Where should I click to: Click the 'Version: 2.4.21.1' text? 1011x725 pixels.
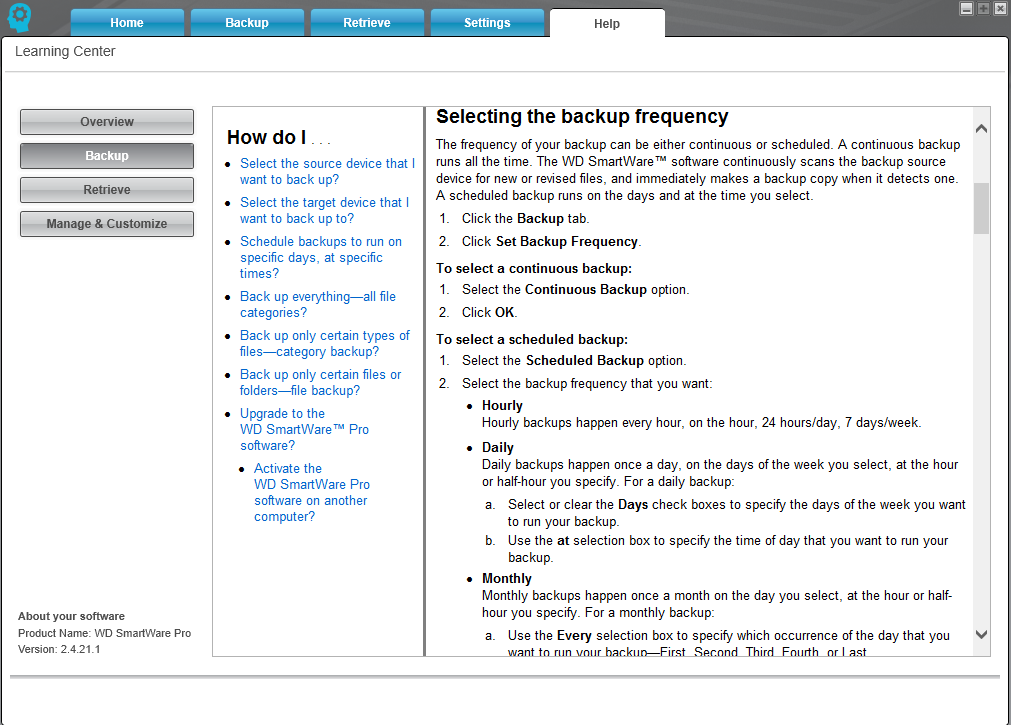coord(59,649)
